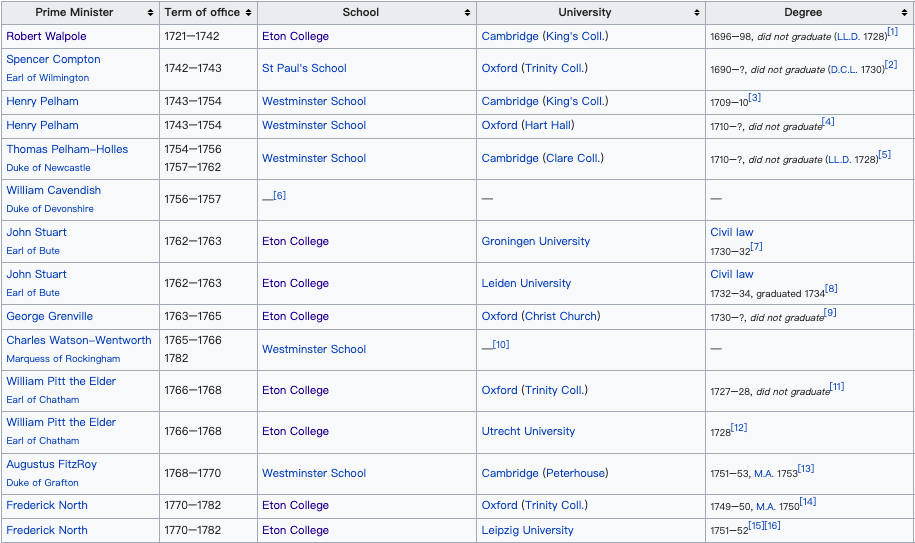
Task: Jump to footnote reference [9]
Action: tap(830, 313)
